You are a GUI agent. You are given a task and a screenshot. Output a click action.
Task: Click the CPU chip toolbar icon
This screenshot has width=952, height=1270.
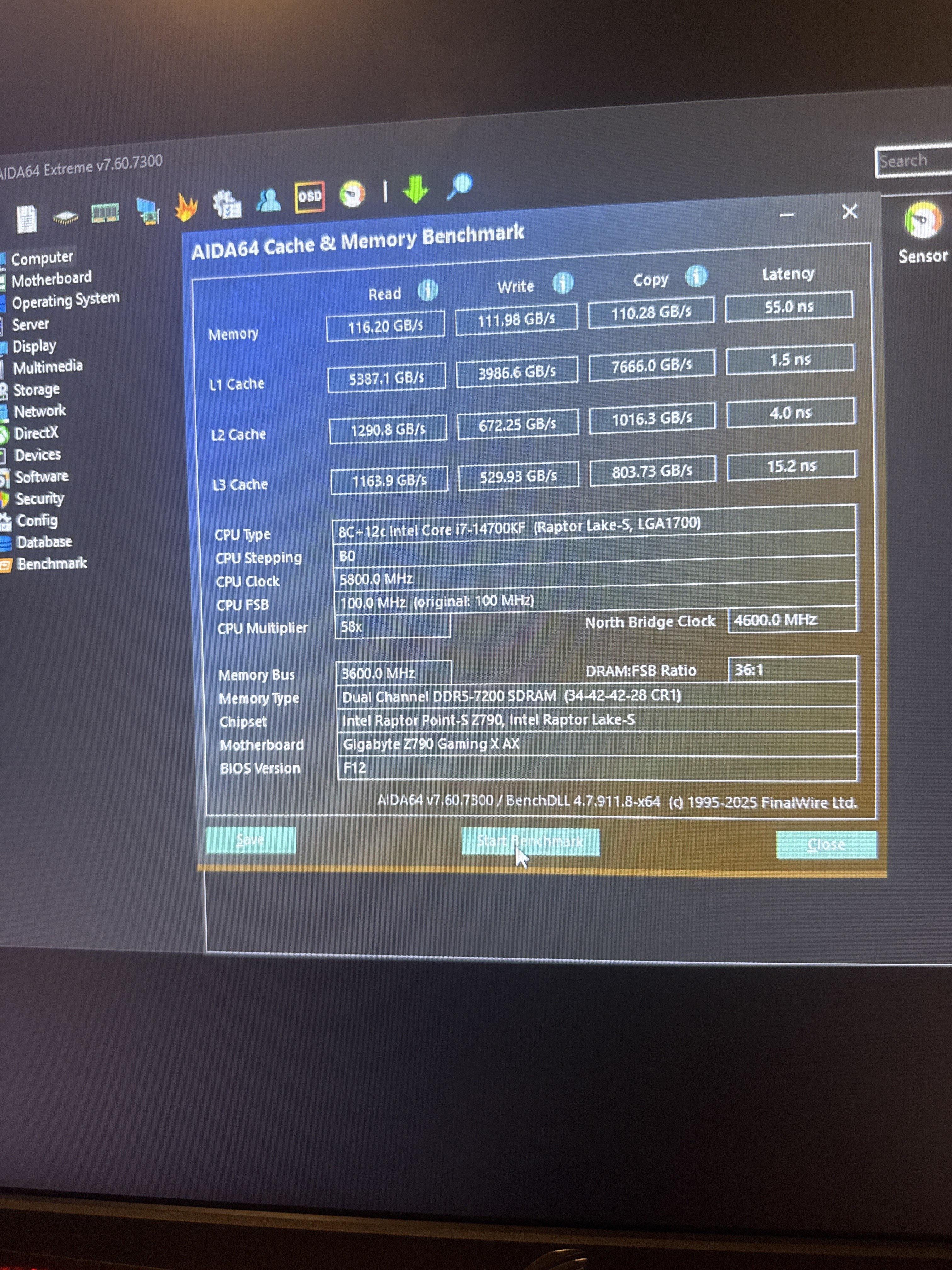point(65,217)
